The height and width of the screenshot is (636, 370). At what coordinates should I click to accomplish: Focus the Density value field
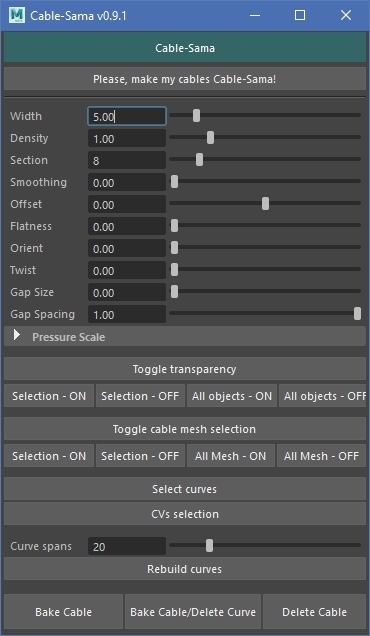[x=127, y=138]
